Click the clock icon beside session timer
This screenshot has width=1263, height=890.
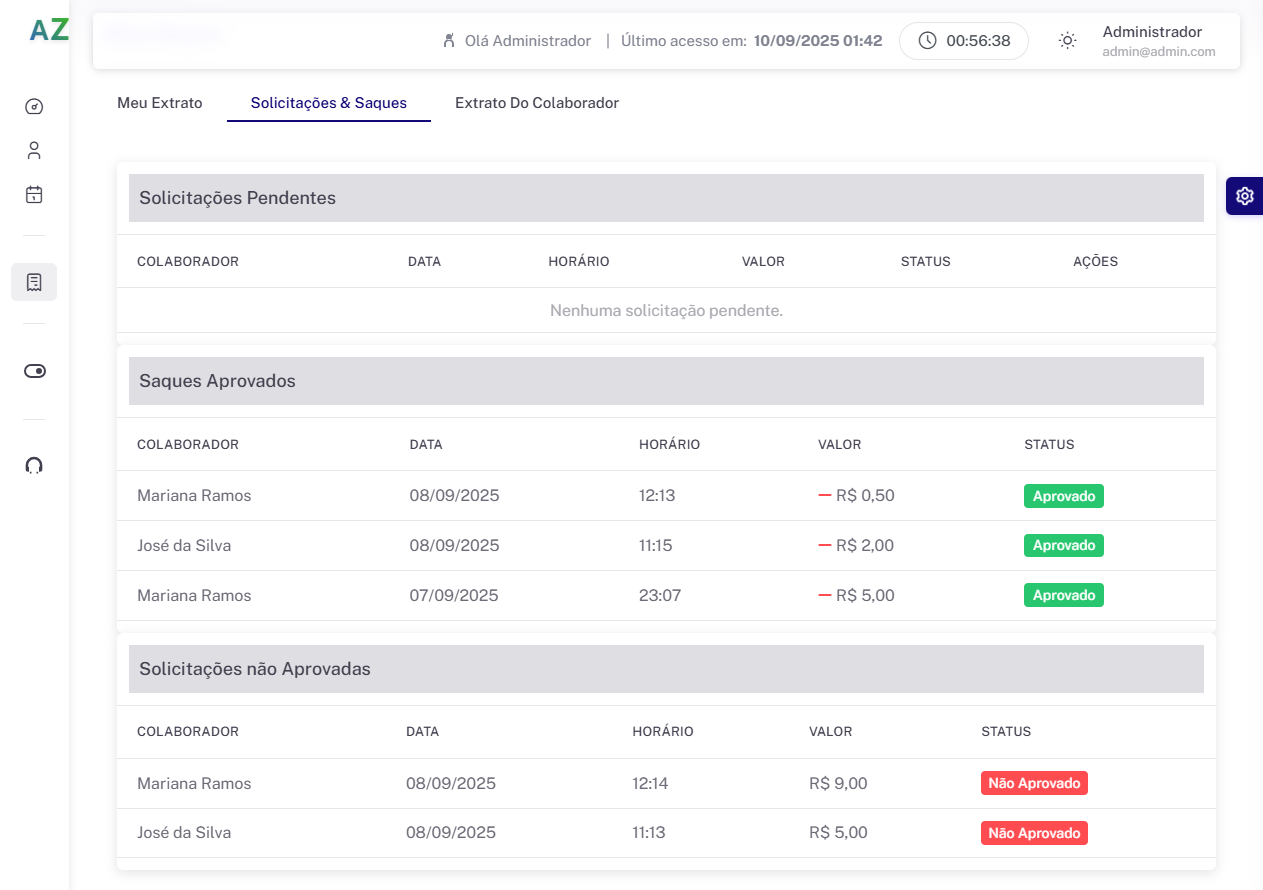(928, 41)
